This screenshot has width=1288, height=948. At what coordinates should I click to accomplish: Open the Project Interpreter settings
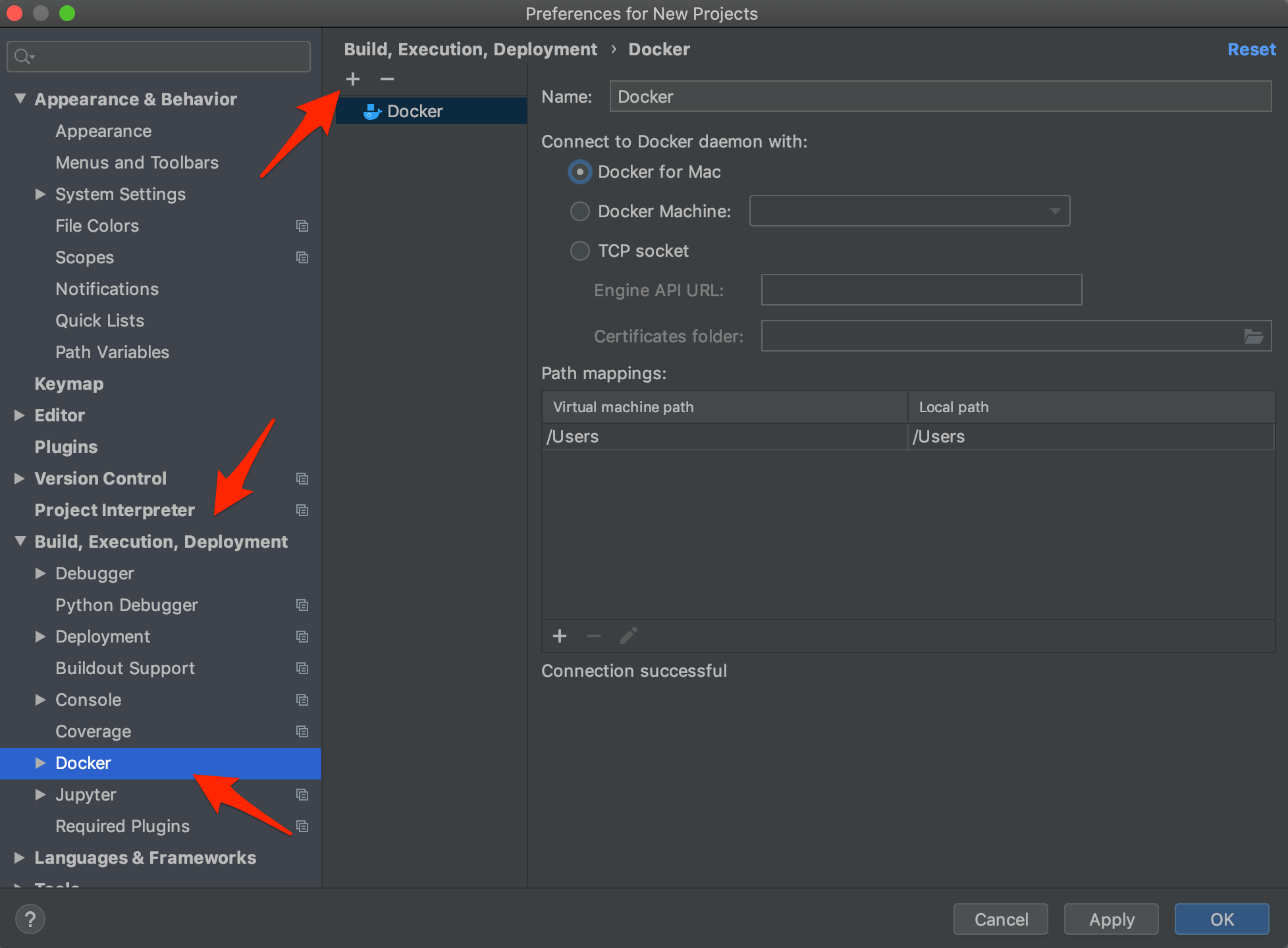[x=113, y=510]
